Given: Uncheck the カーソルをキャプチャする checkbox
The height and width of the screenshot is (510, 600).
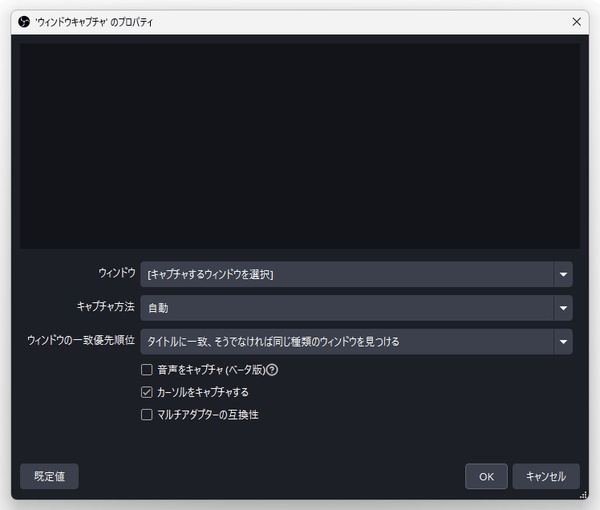Looking at the screenshot, I should [x=147, y=392].
